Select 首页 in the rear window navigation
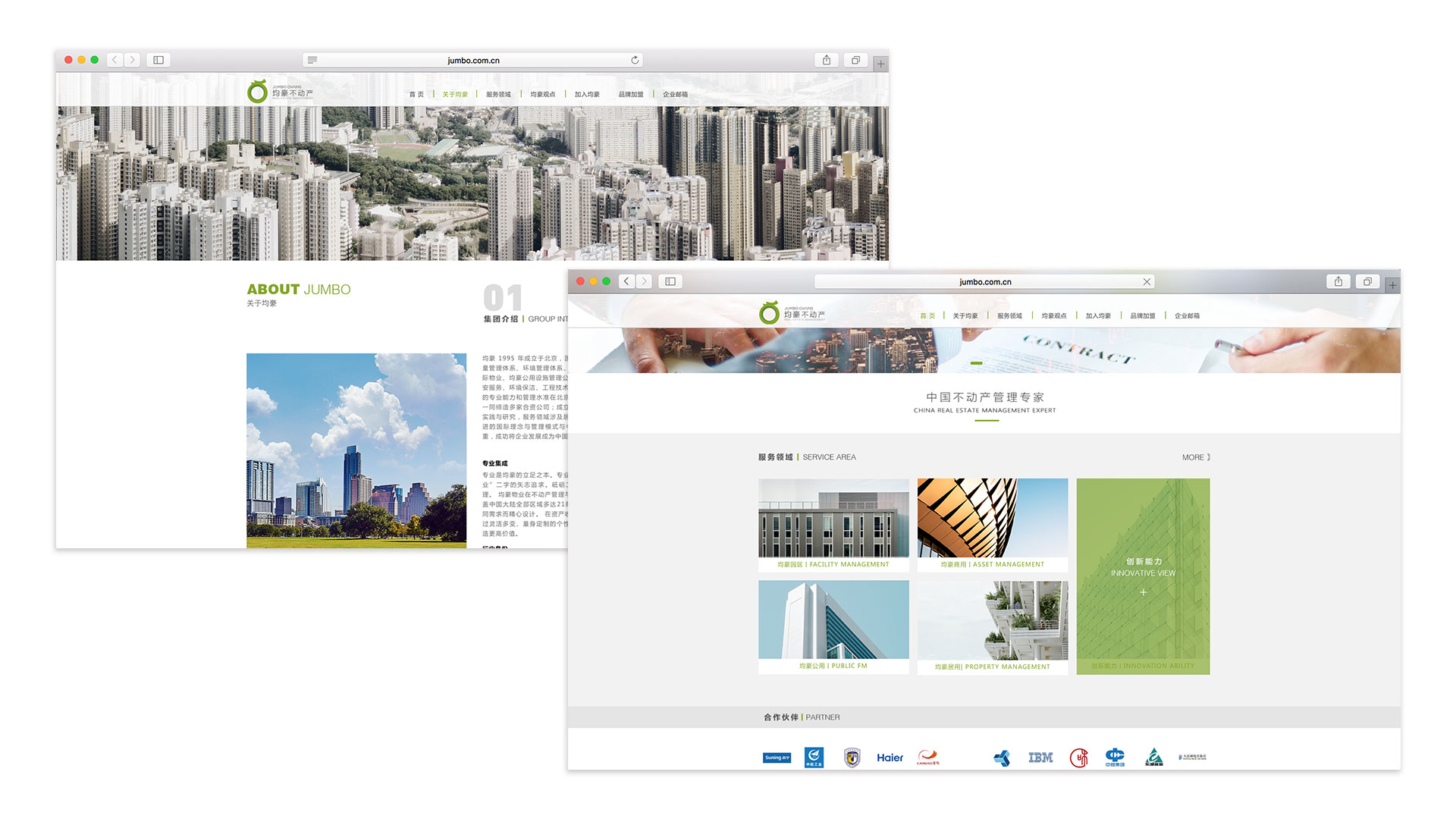The height and width of the screenshot is (819, 1456). coord(416,95)
